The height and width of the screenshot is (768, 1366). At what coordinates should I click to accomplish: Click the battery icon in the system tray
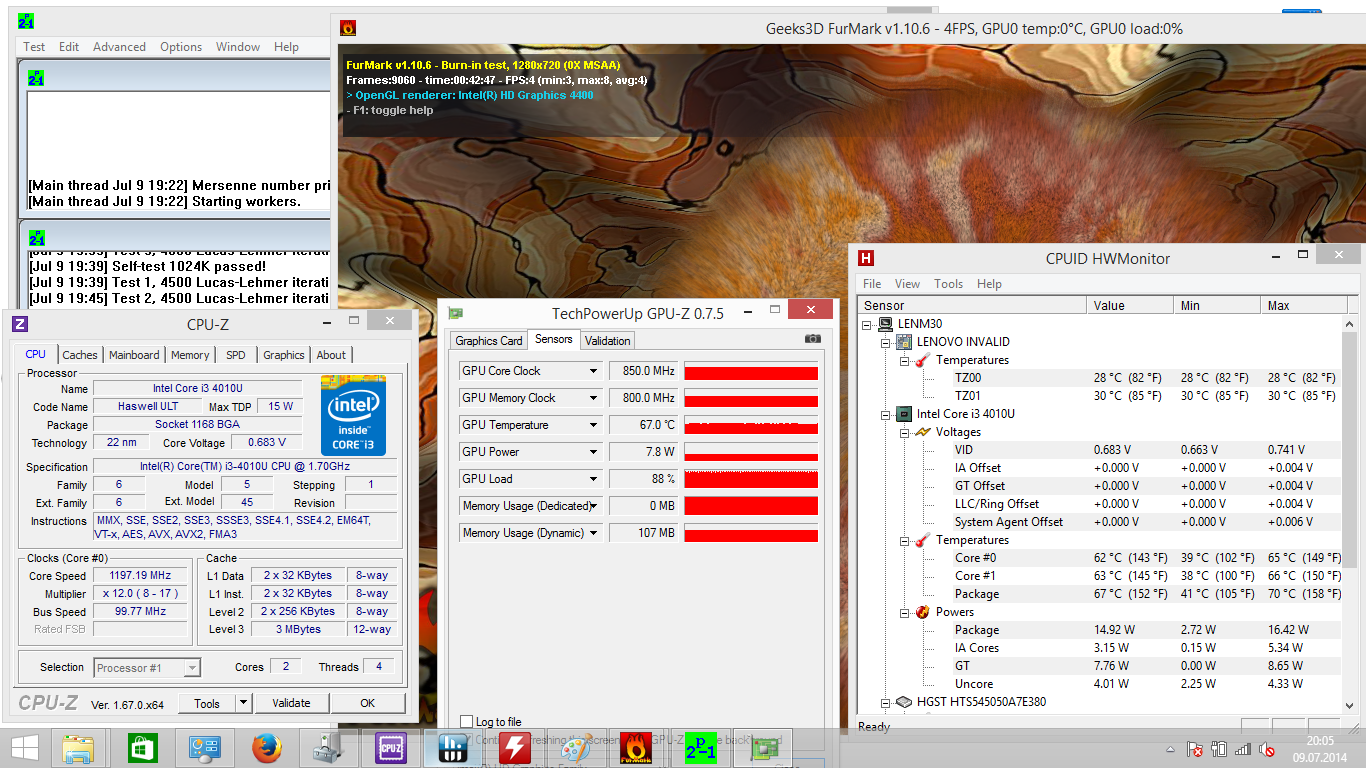[1219, 749]
